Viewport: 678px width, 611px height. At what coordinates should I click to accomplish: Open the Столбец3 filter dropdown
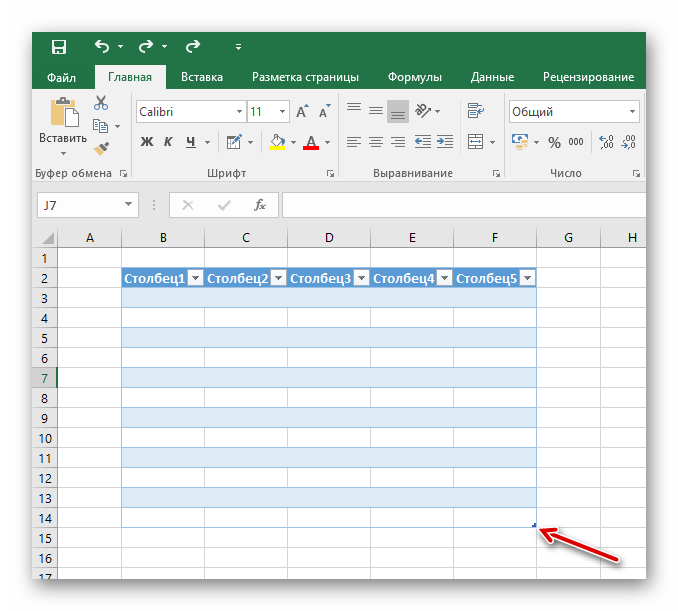click(x=361, y=278)
